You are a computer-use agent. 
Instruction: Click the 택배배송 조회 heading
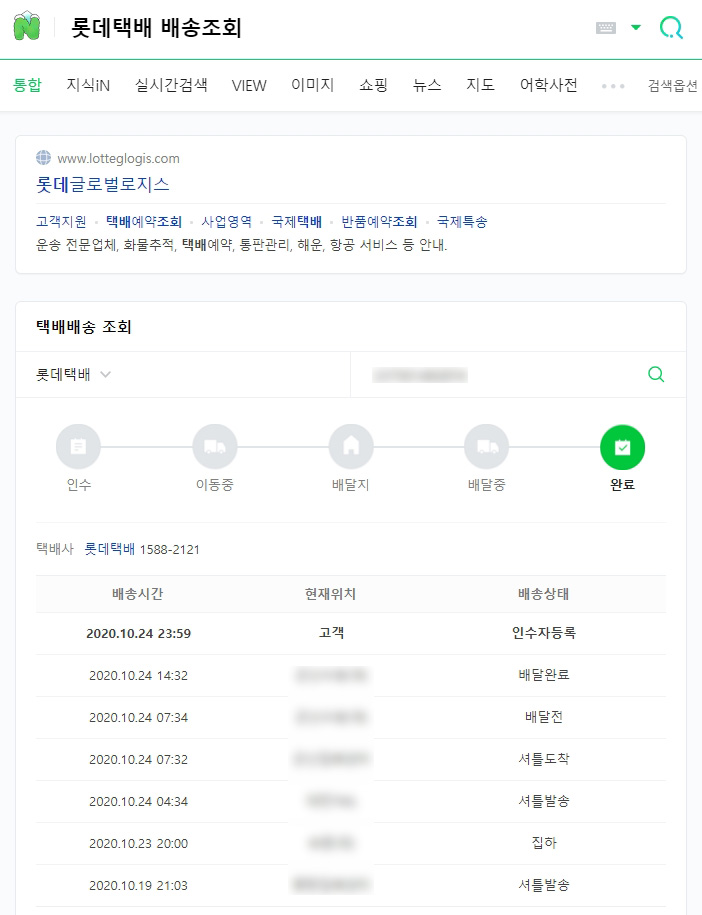pyautogui.click(x=83, y=327)
